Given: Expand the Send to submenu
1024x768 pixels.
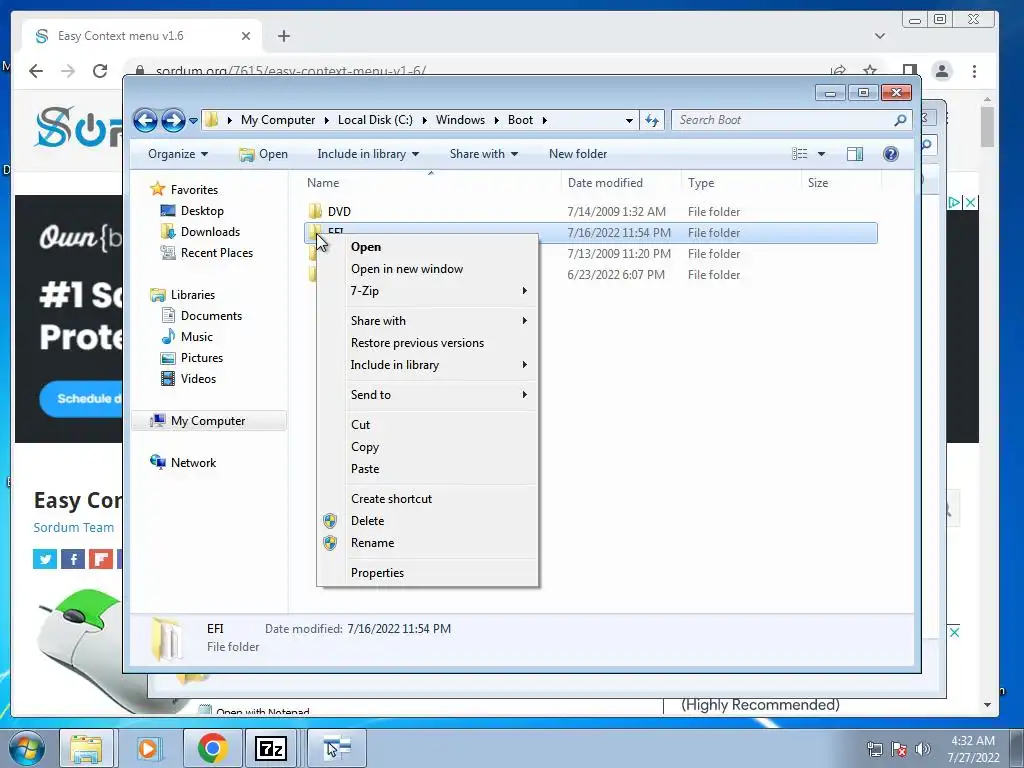Looking at the screenshot, I should click(428, 395).
